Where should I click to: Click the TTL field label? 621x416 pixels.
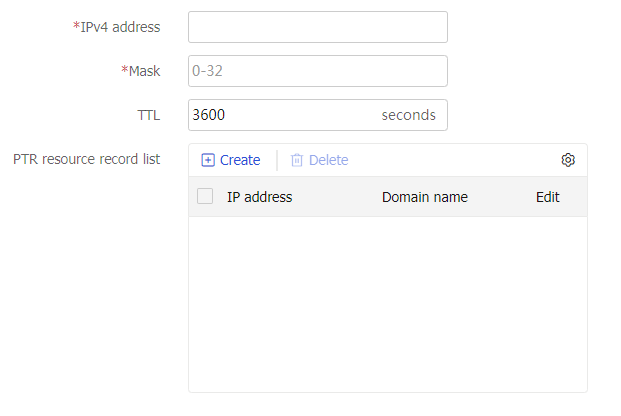click(x=149, y=115)
